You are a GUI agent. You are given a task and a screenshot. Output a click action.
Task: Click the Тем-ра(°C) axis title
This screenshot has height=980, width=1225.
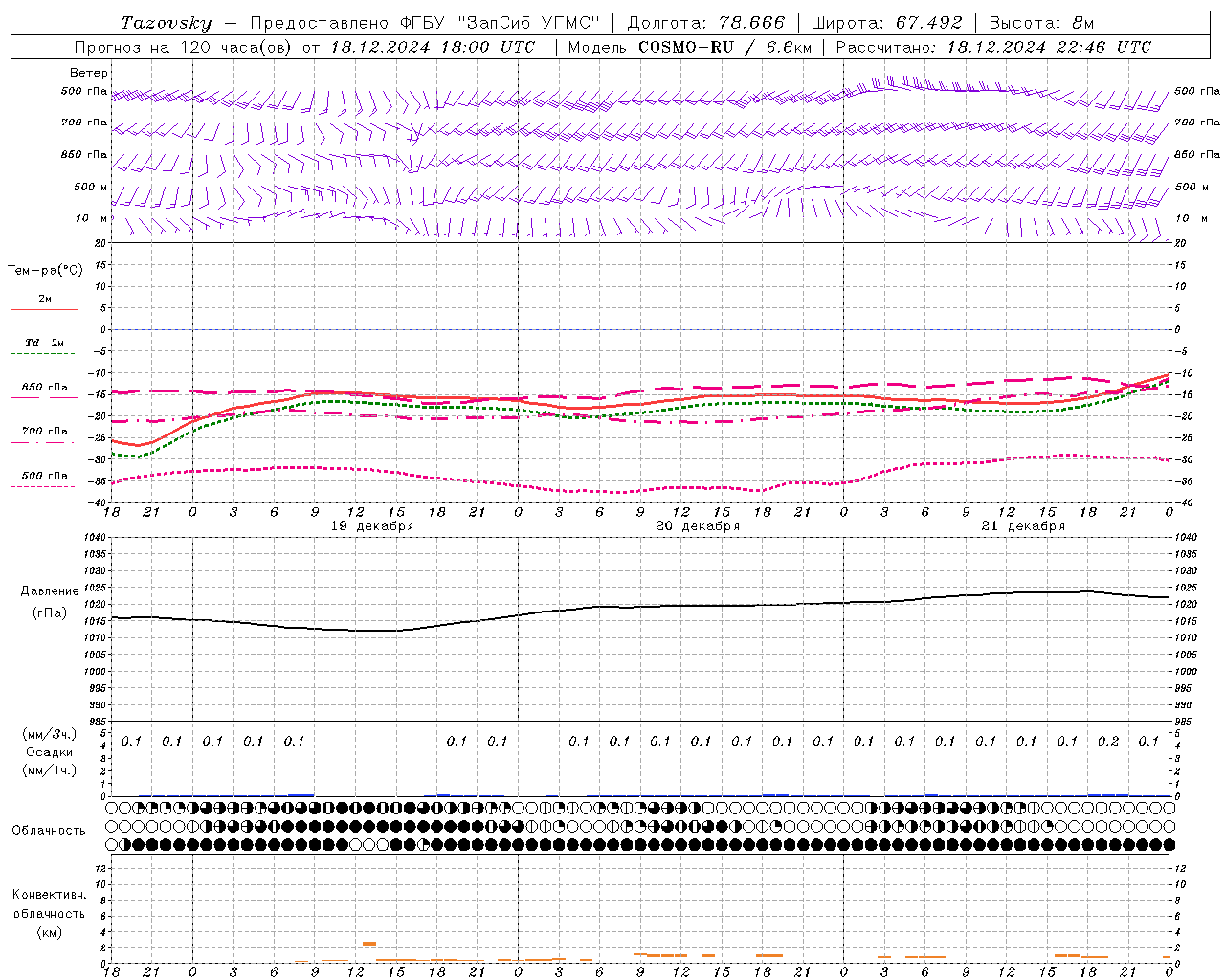[x=45, y=271]
